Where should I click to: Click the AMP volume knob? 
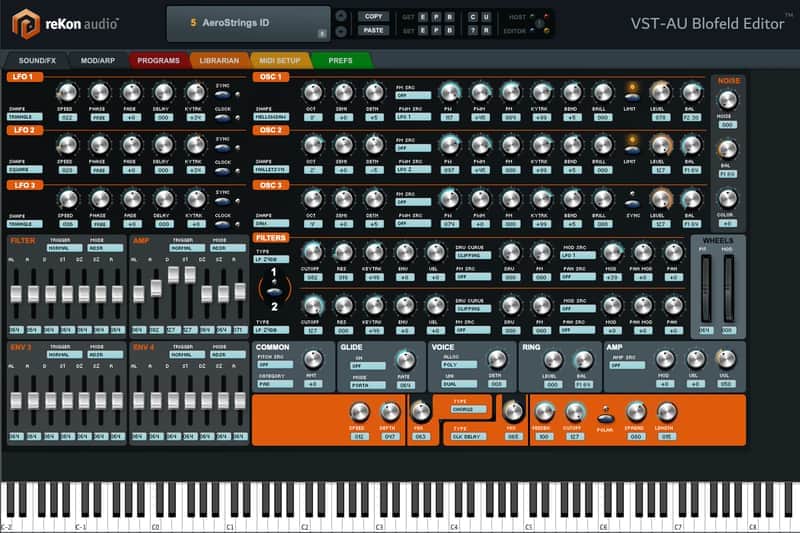tap(727, 360)
